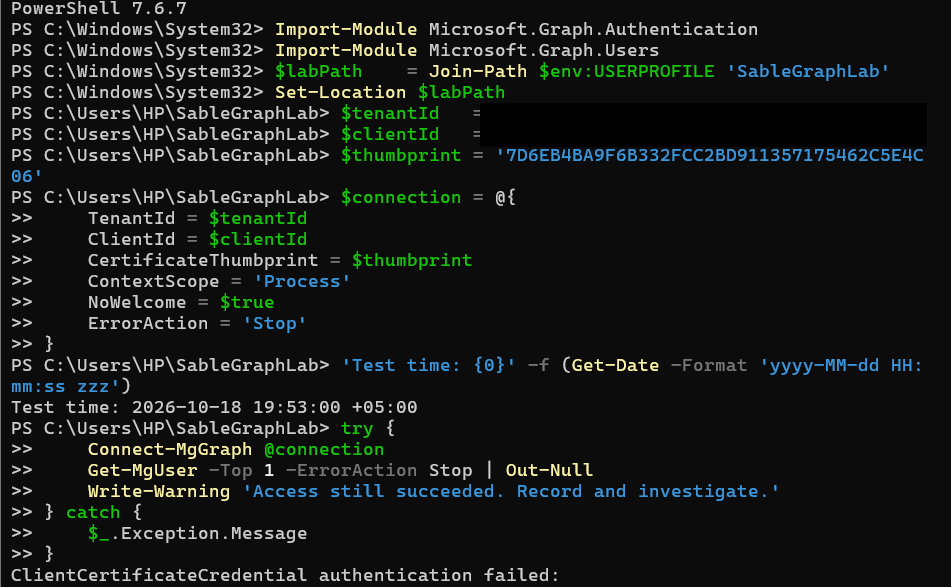Click the 'Write-Warning' command
The height and width of the screenshot is (587, 951).
159,491
